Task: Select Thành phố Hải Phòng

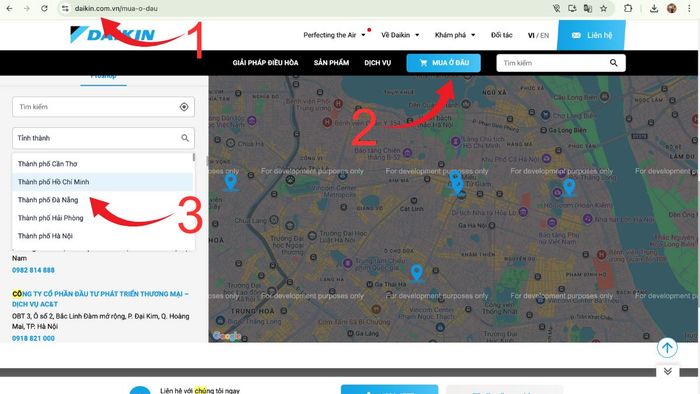Action: (102, 218)
